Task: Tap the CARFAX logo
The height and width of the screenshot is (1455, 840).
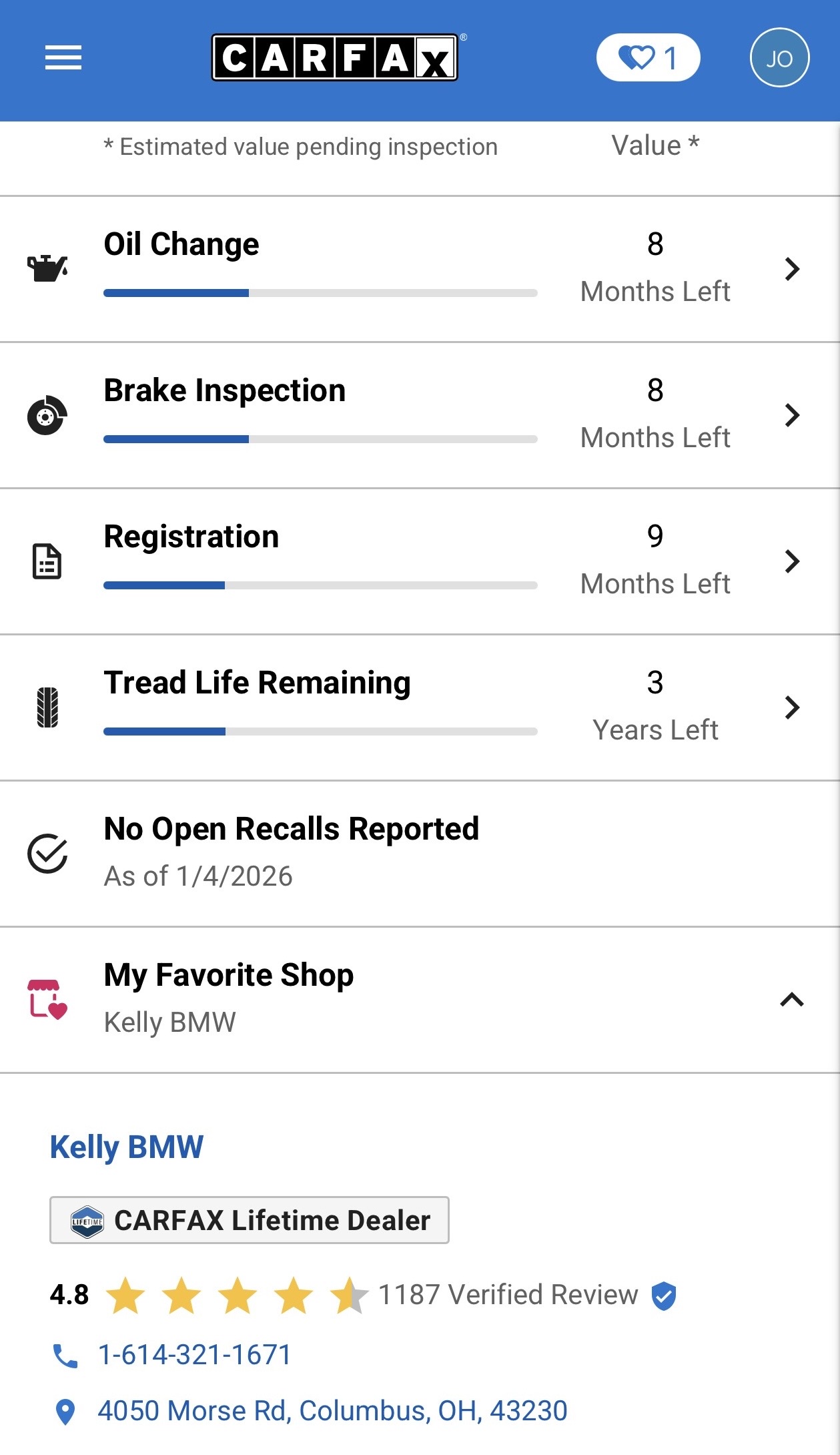Action: point(335,57)
